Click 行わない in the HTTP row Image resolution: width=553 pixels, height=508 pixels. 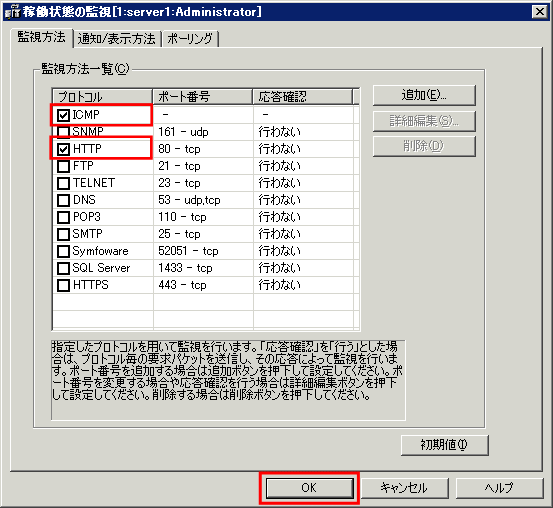(280, 149)
